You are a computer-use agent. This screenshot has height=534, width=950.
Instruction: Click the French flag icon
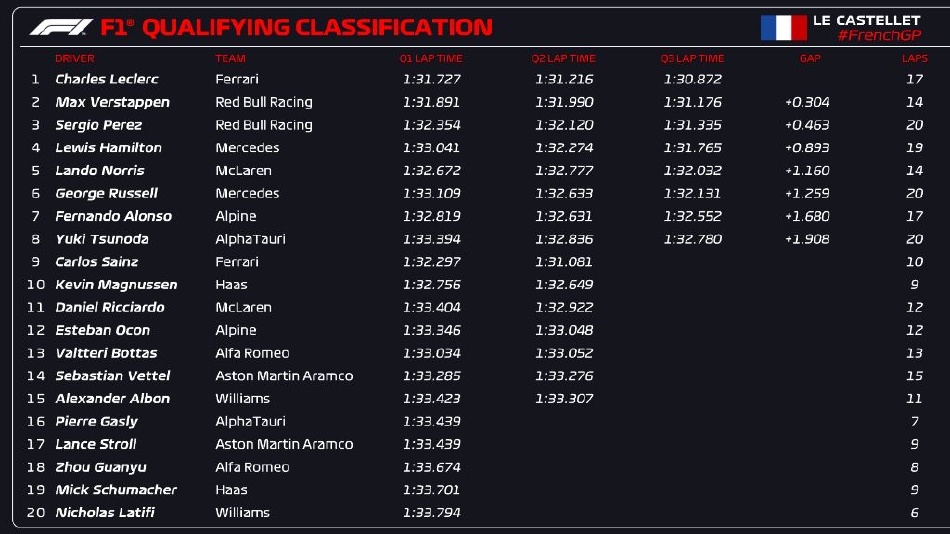(783, 27)
